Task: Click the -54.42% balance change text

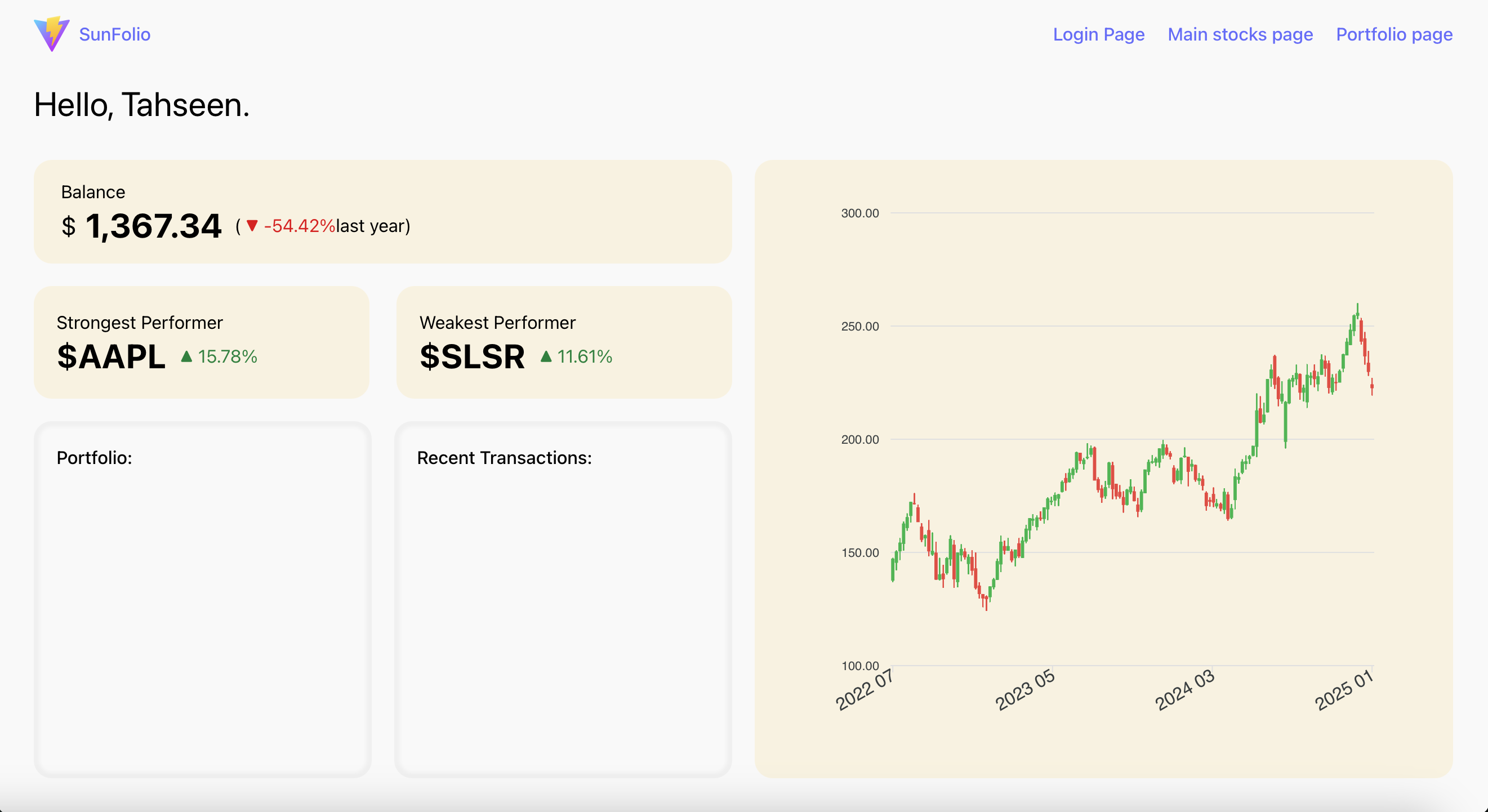Action: pos(299,225)
